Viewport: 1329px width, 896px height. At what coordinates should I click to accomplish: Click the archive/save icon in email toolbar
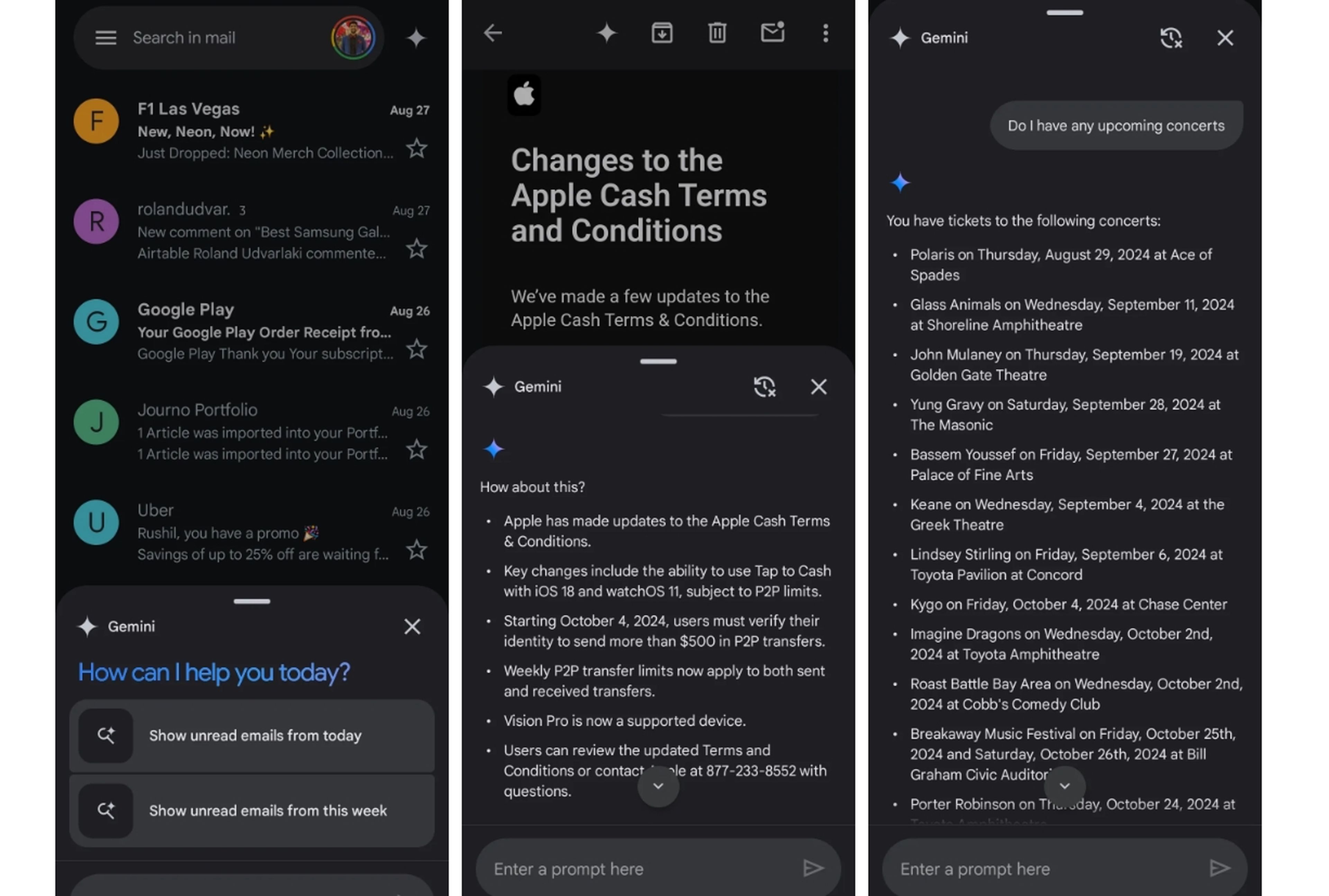pyautogui.click(x=660, y=33)
